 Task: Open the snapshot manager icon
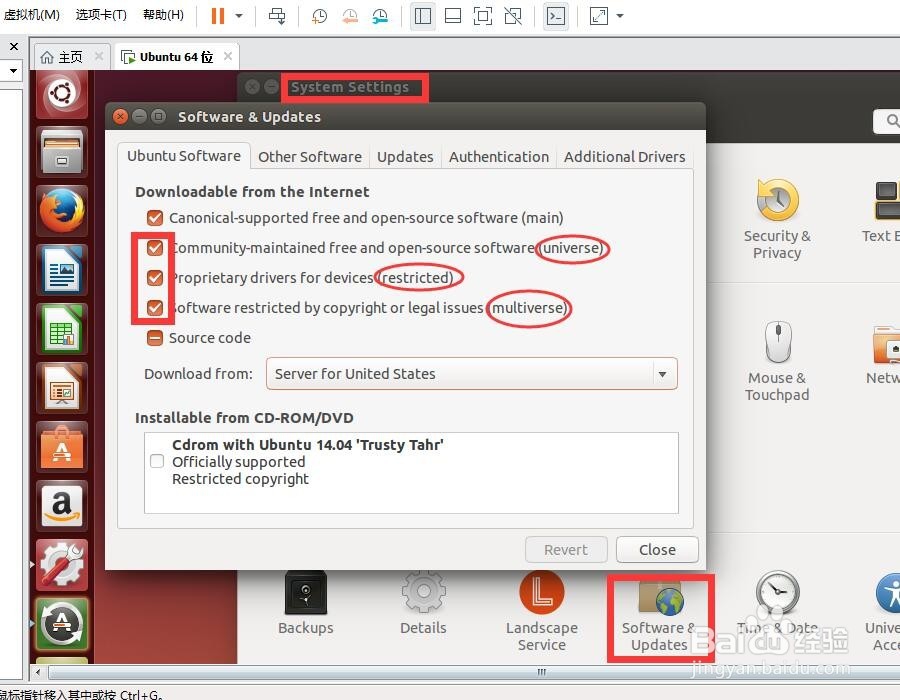[379, 15]
